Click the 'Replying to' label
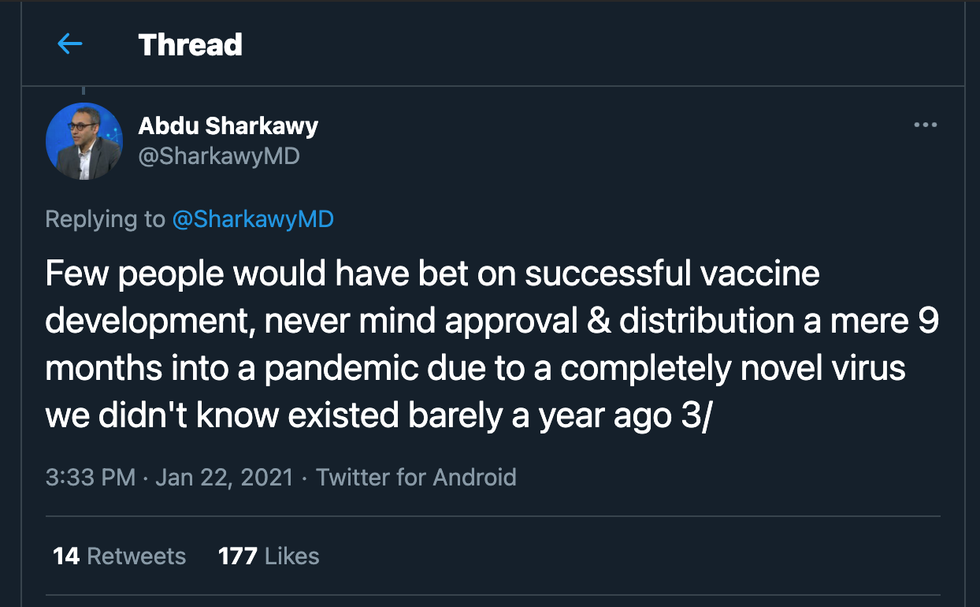980x607 pixels. 105,220
